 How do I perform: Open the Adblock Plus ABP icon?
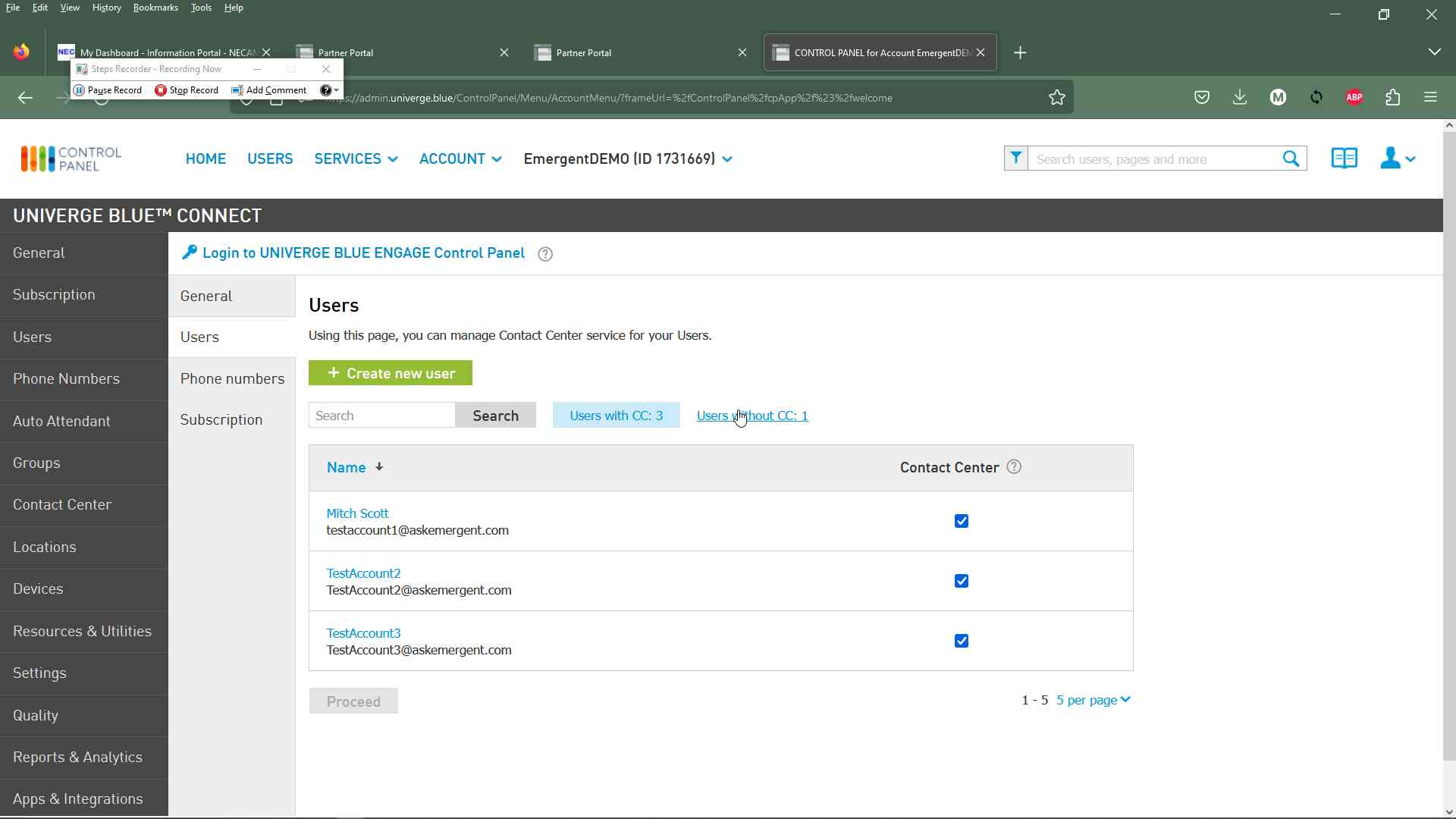coord(1354,97)
